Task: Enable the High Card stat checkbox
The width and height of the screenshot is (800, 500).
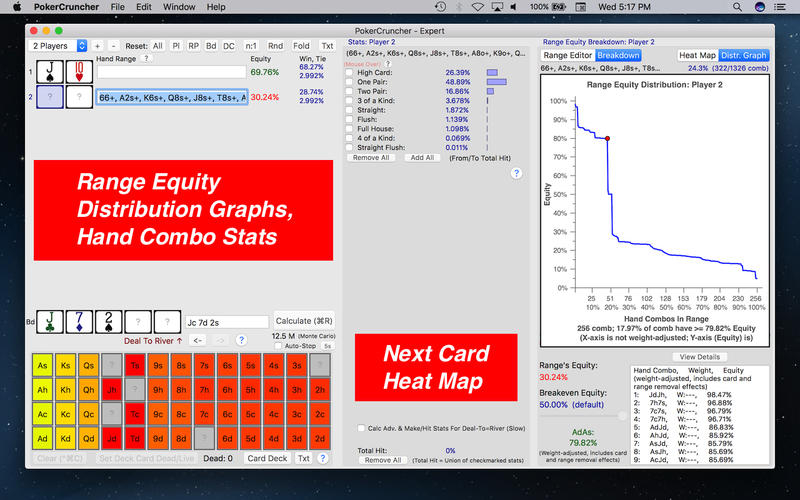Action: tap(348, 73)
